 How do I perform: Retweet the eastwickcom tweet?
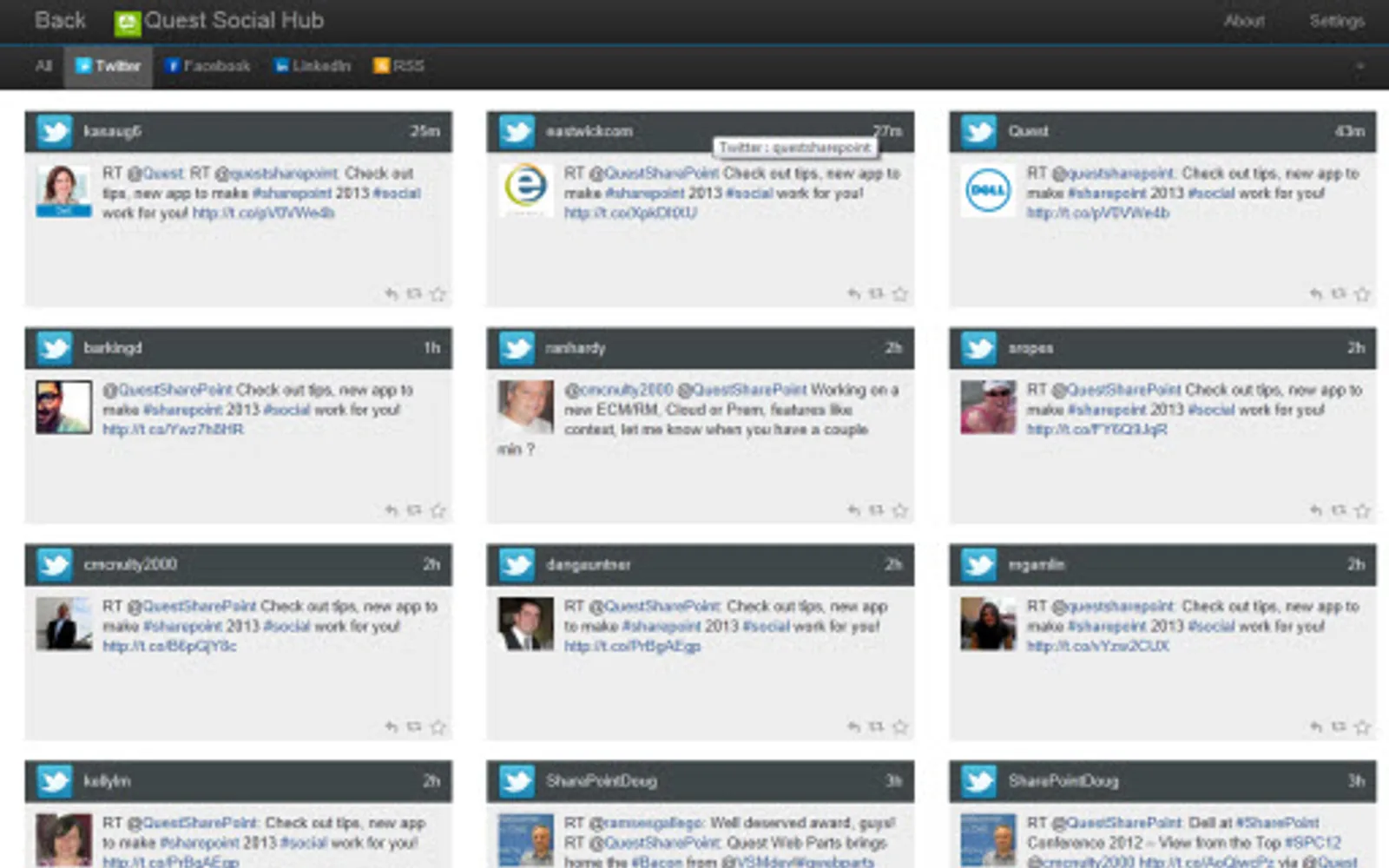pyautogui.click(x=876, y=294)
